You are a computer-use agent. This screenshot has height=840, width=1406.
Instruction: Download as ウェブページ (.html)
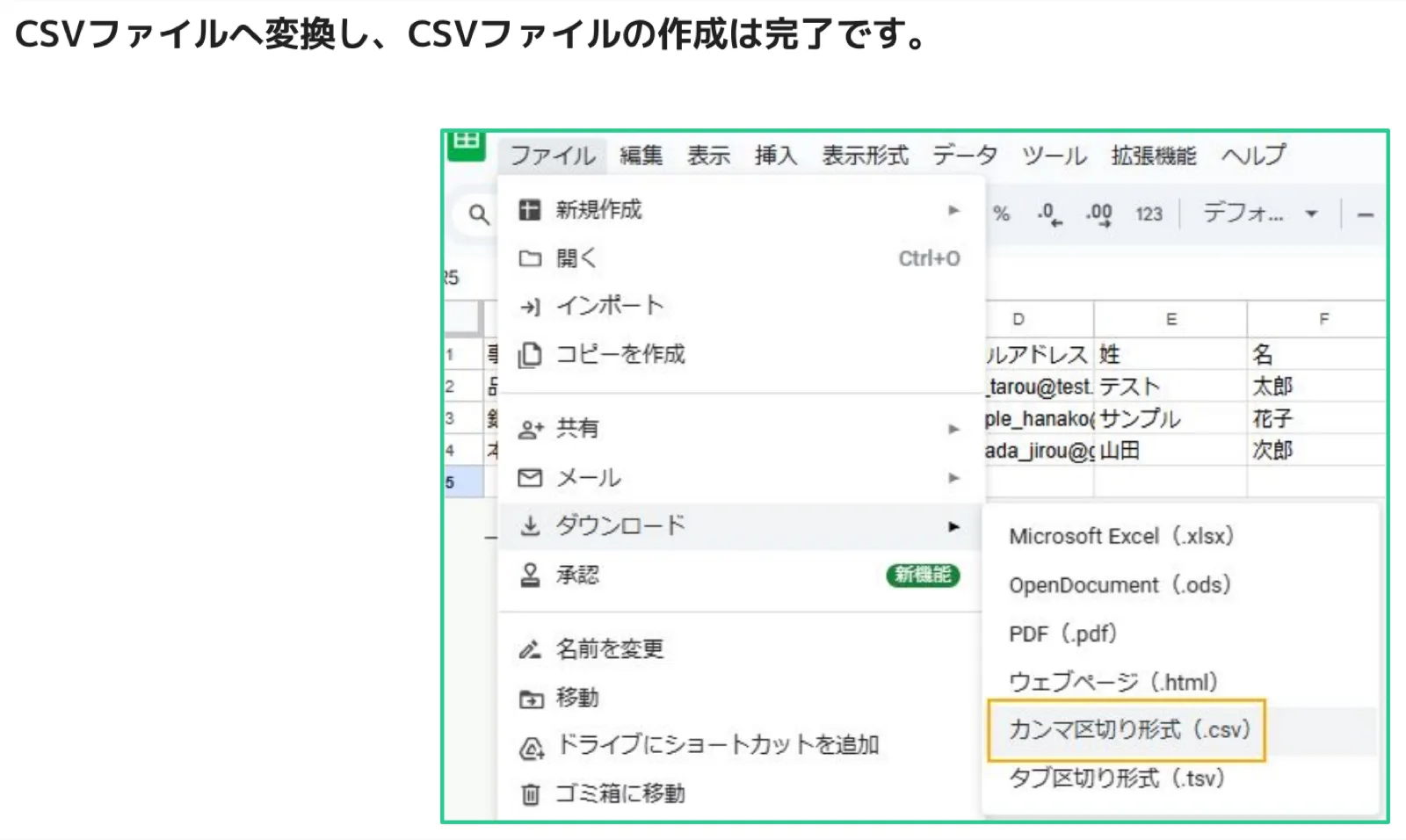pos(1179,682)
